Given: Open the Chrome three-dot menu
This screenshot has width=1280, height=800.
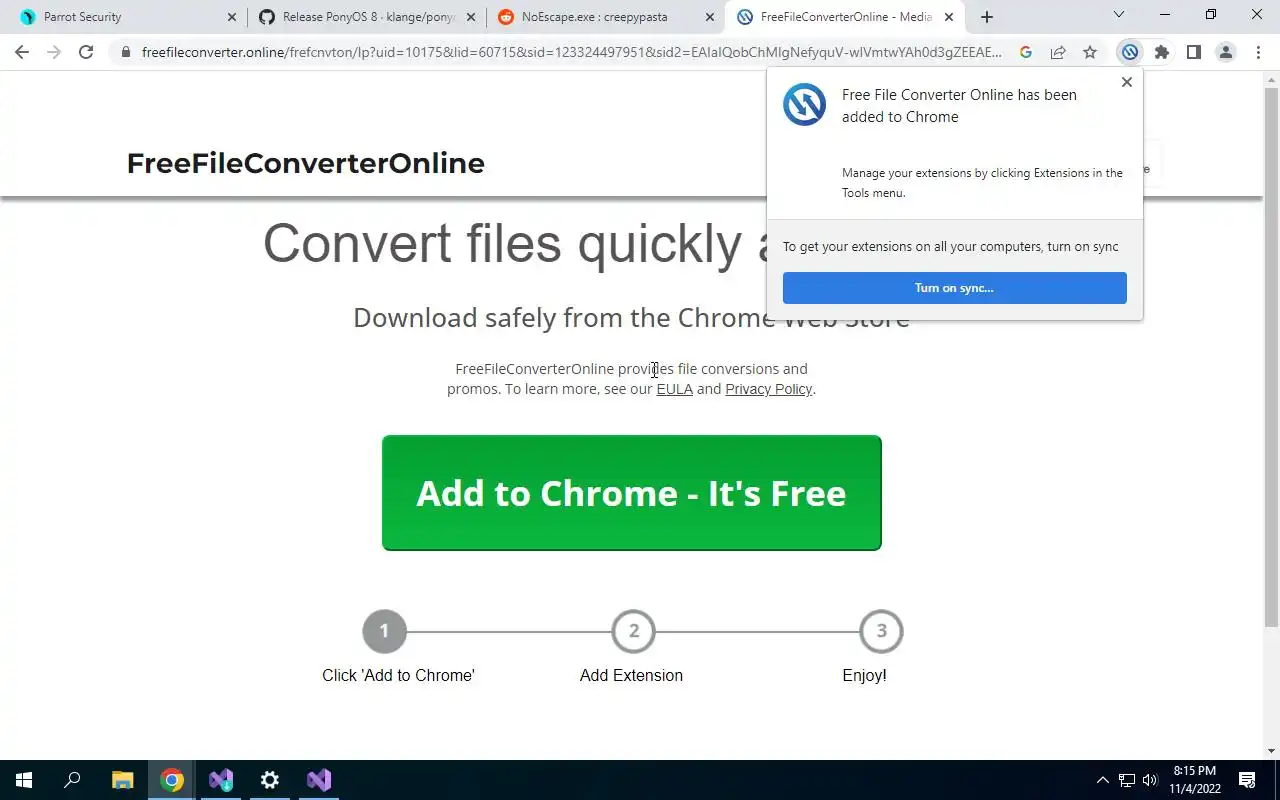Looking at the screenshot, I should tap(1258, 52).
